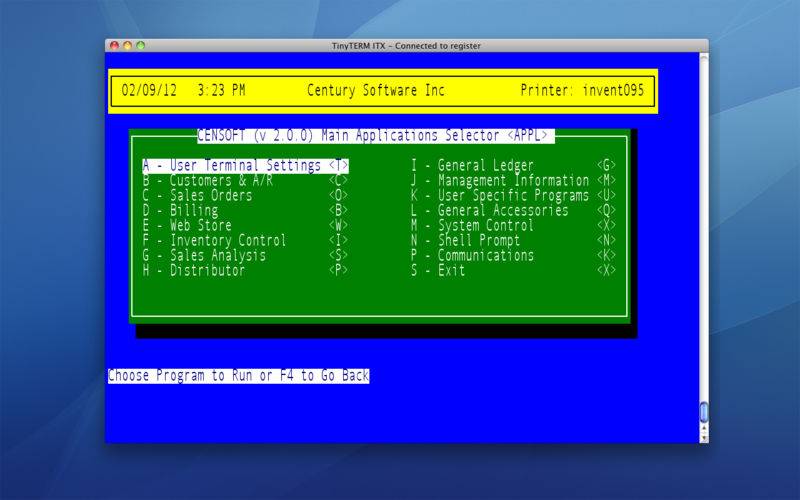
Task: Click the <G> shortcut beside General Ledger
Action: (x=607, y=166)
